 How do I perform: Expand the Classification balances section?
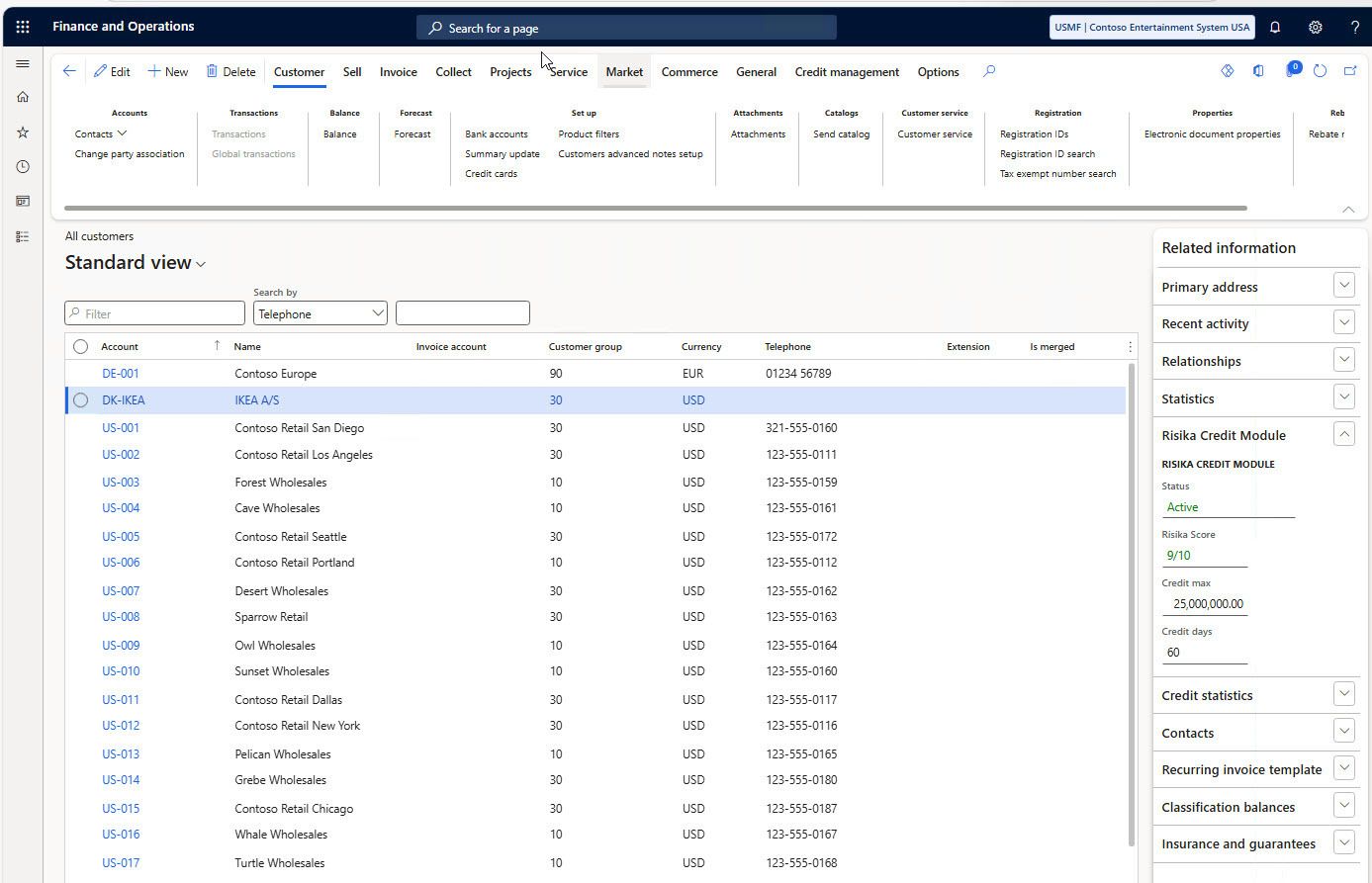point(1343,806)
